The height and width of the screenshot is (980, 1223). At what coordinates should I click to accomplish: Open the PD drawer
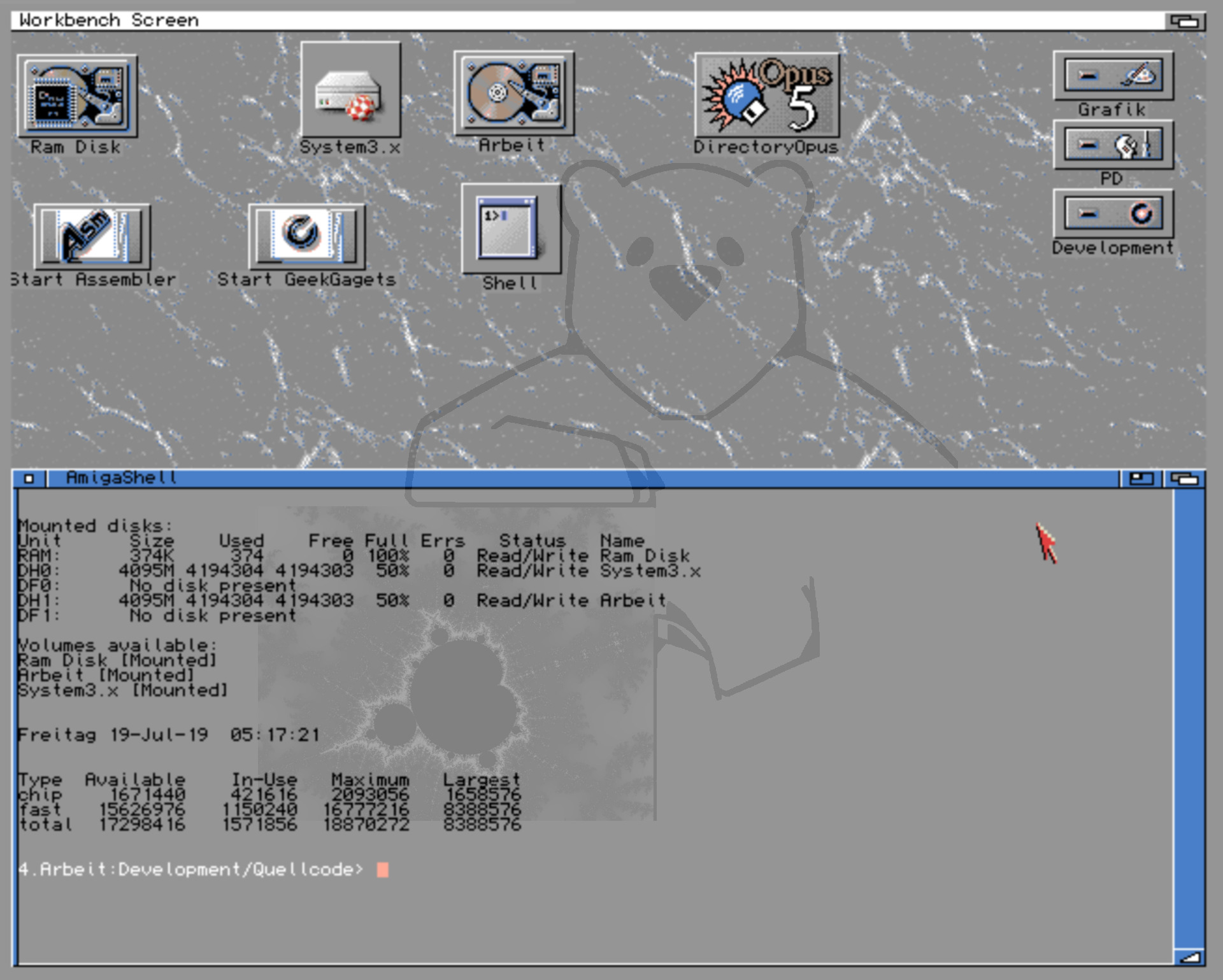[x=1113, y=145]
